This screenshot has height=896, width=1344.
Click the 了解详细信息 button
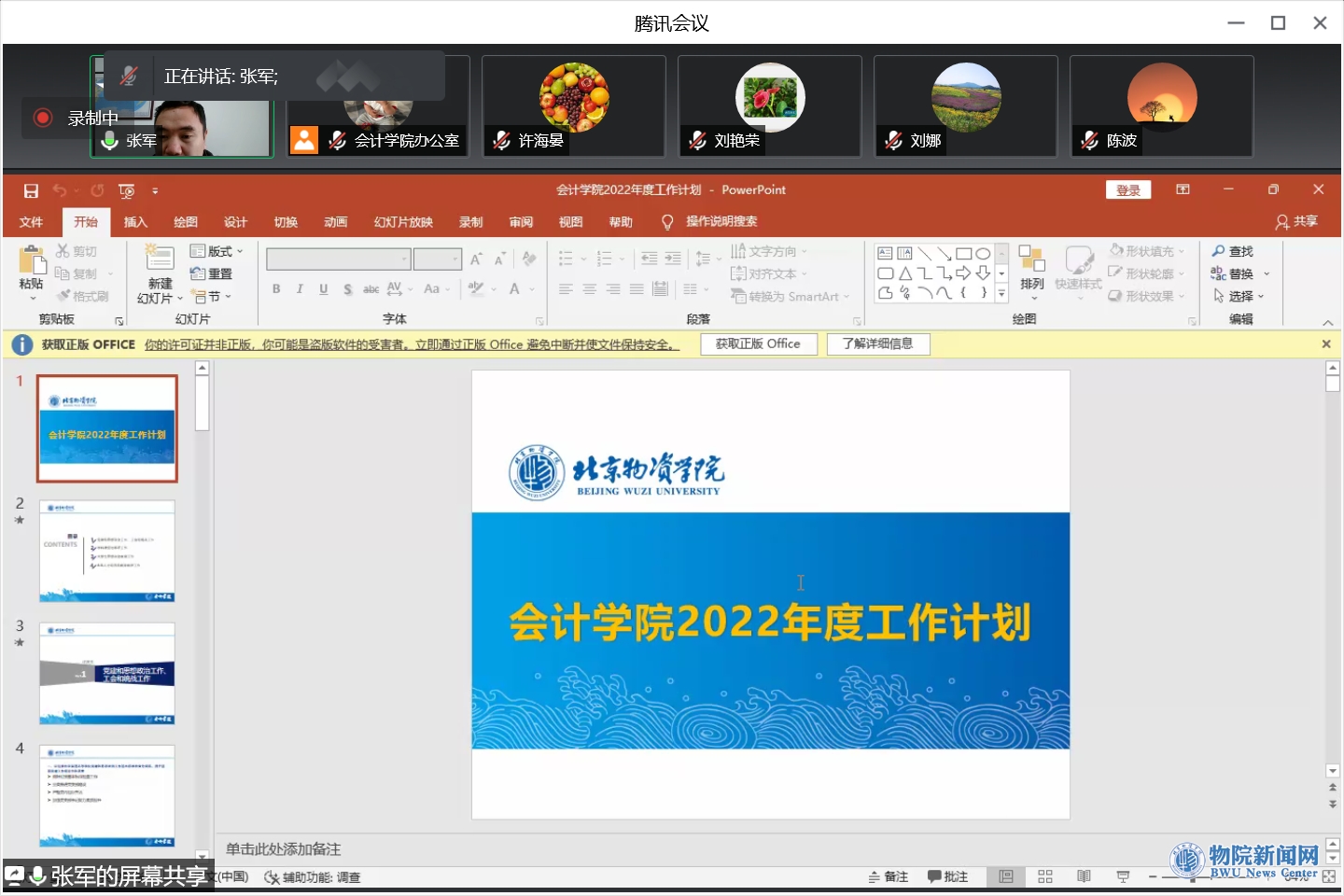coord(877,344)
